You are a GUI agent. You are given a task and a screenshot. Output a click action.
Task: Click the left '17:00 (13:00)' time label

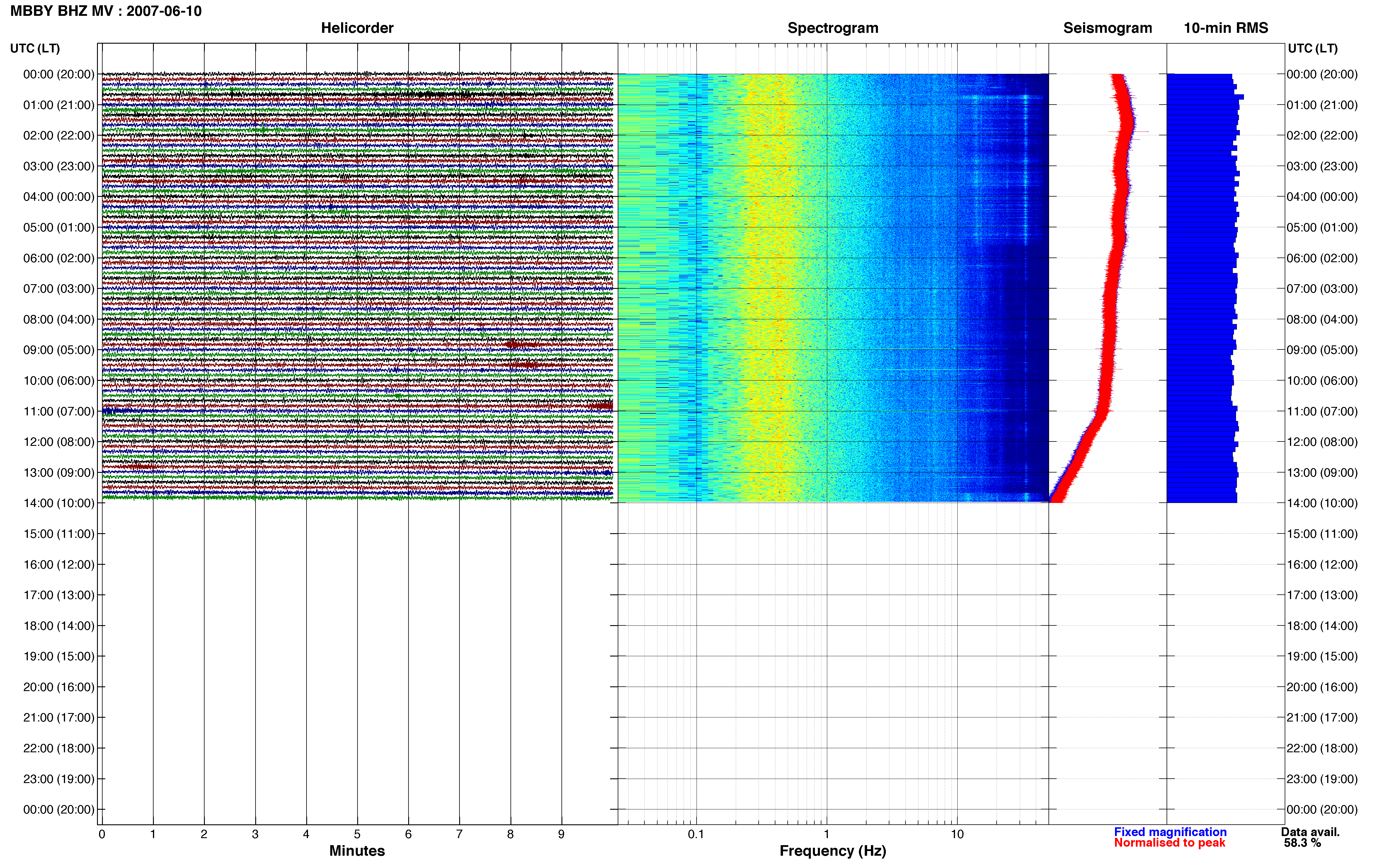coord(59,595)
